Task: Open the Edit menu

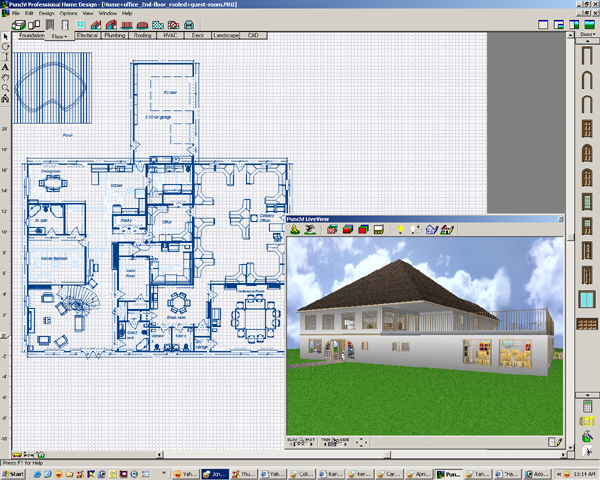Action: click(29, 13)
